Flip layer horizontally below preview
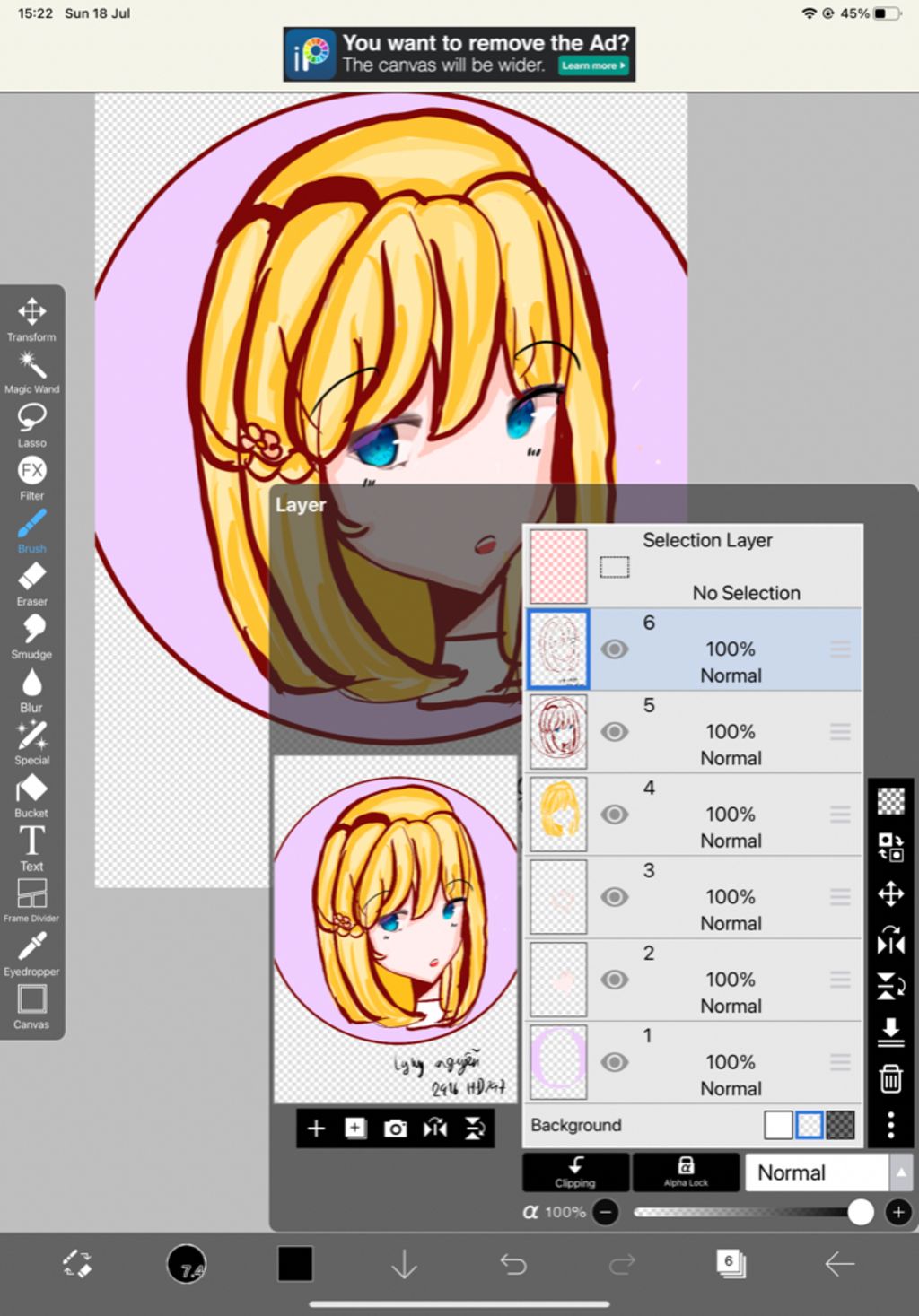 435,1129
